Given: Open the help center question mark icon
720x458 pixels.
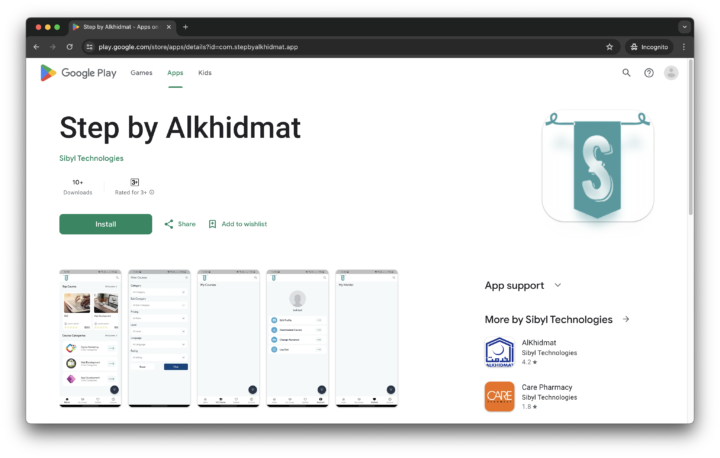Looking at the screenshot, I should [x=649, y=73].
